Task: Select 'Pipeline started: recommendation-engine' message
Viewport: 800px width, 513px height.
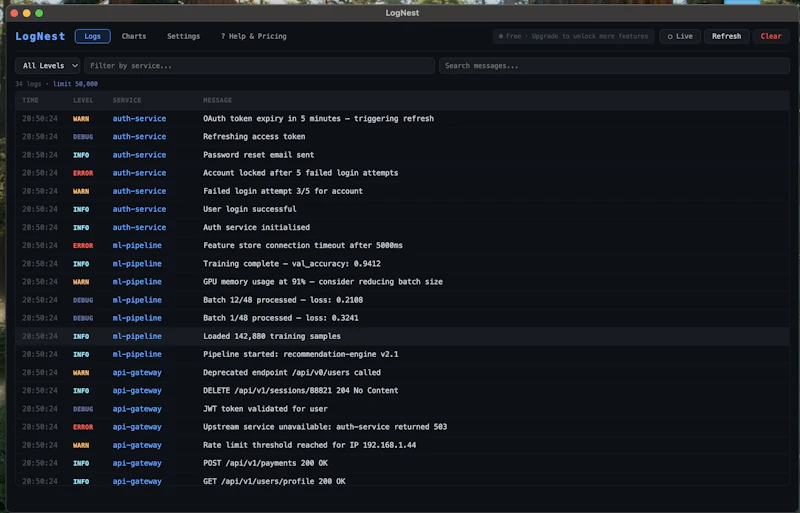Action: (x=301, y=354)
